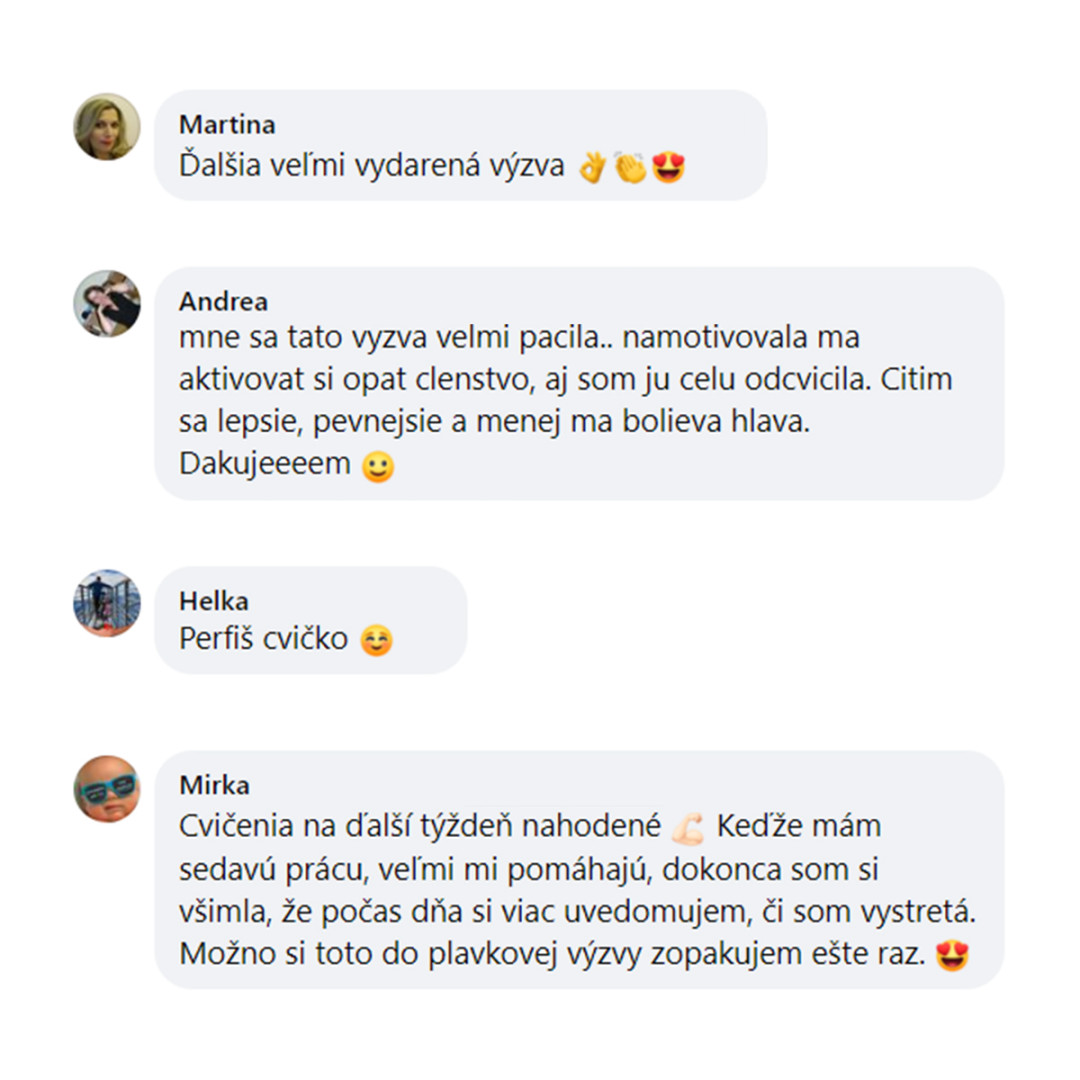Click the OK hand emoji in Martina's comment
1080x1080 pixels.
coord(593,166)
